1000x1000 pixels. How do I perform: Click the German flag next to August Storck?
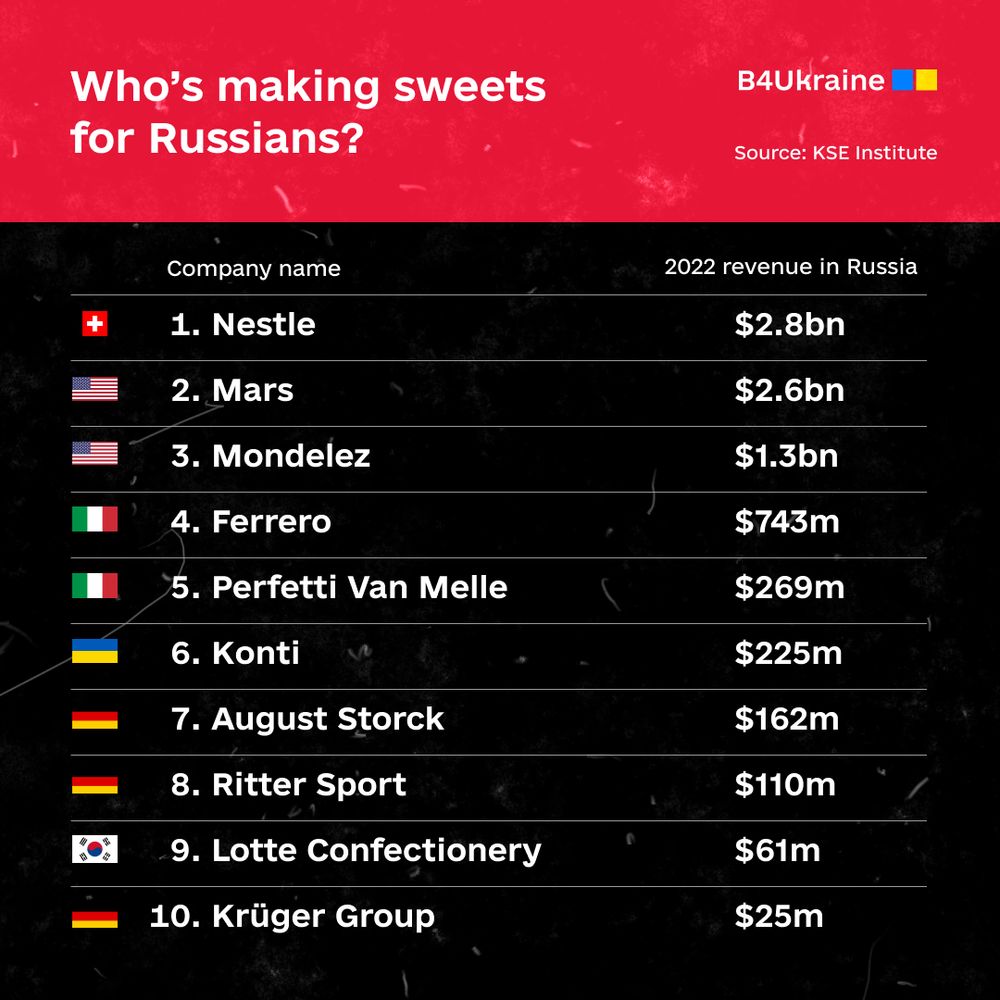click(95, 719)
